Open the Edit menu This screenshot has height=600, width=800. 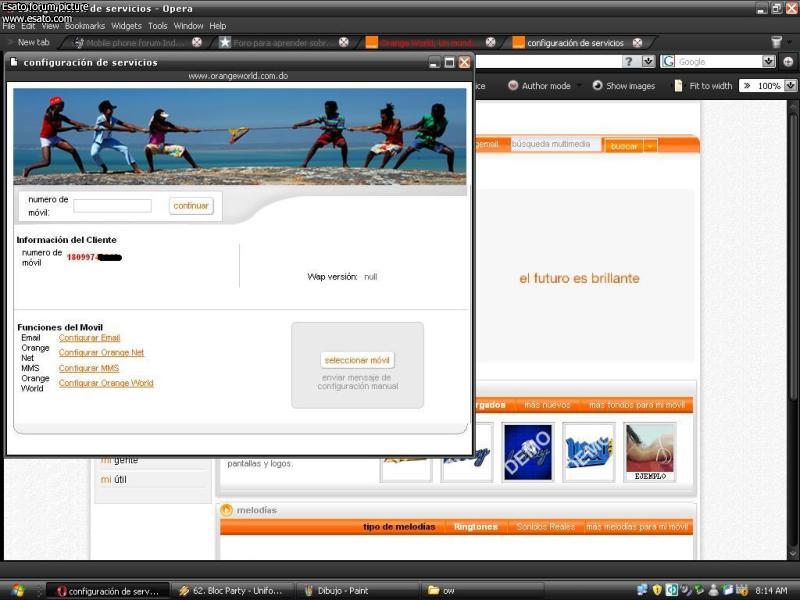pyautogui.click(x=28, y=26)
